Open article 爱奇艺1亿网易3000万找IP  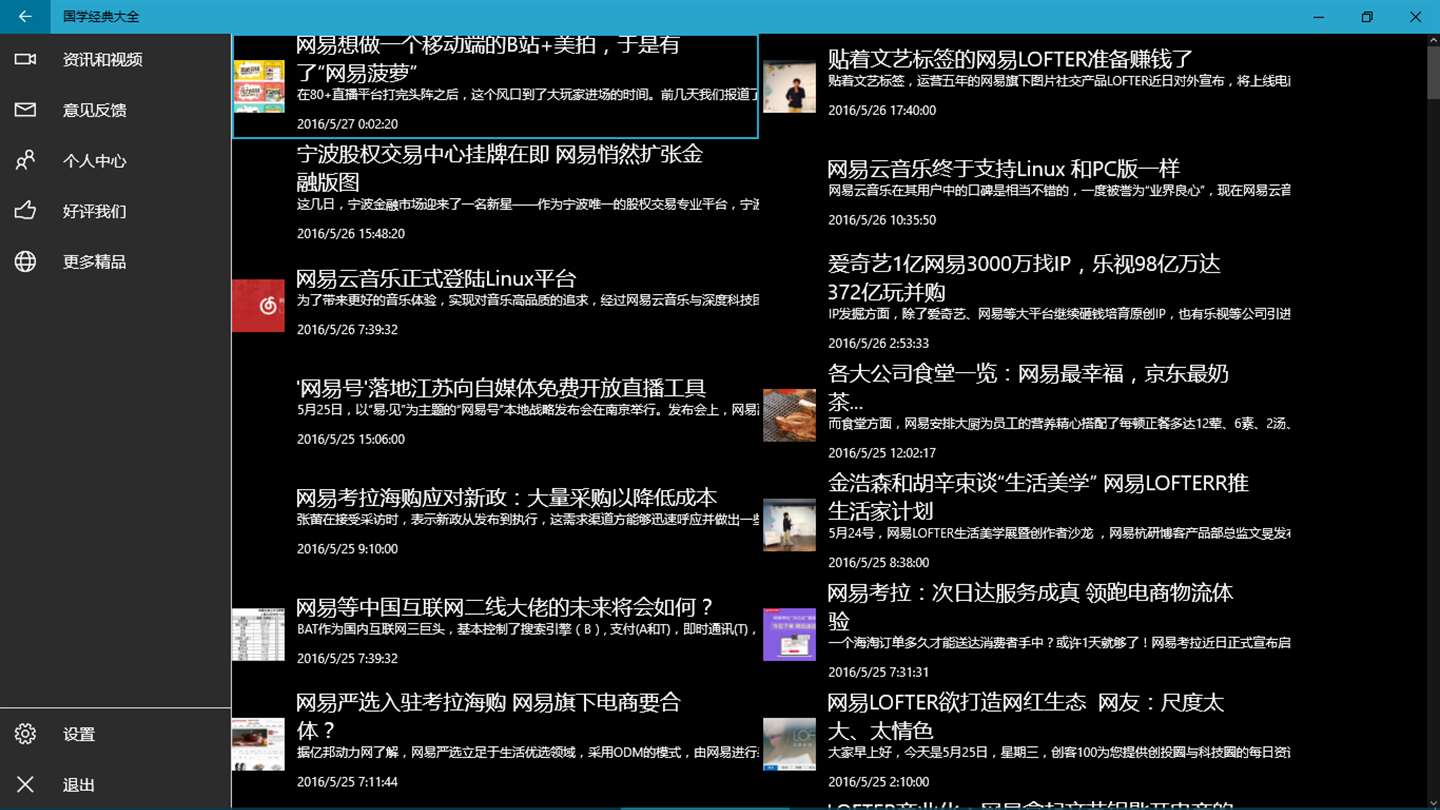click(1026, 304)
